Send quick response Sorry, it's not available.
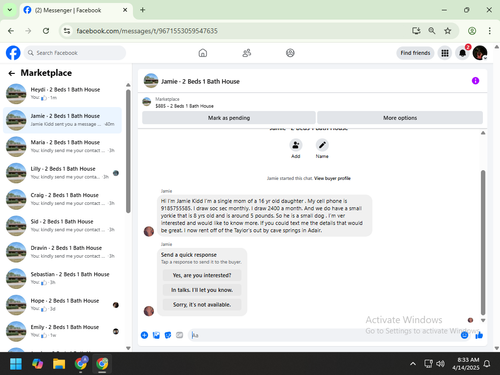Screen dimensions: 500x375 [202, 305]
